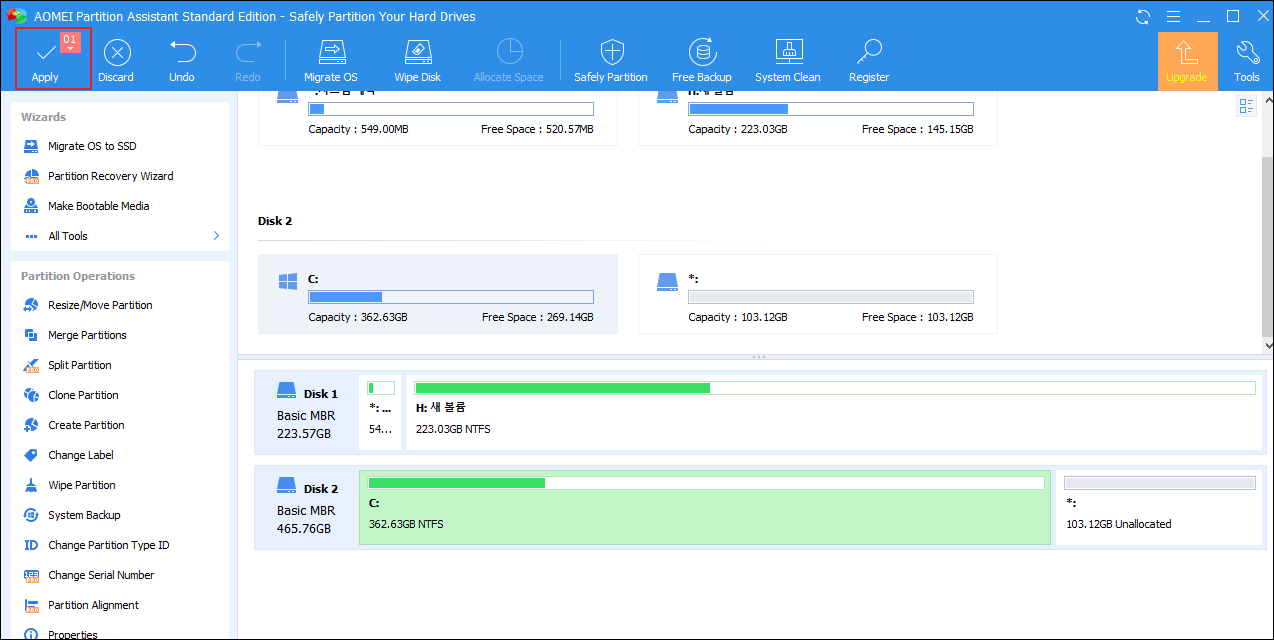Viewport: 1274px width, 640px height.
Task: Switch disk view layout icon
Action: click(x=1246, y=106)
